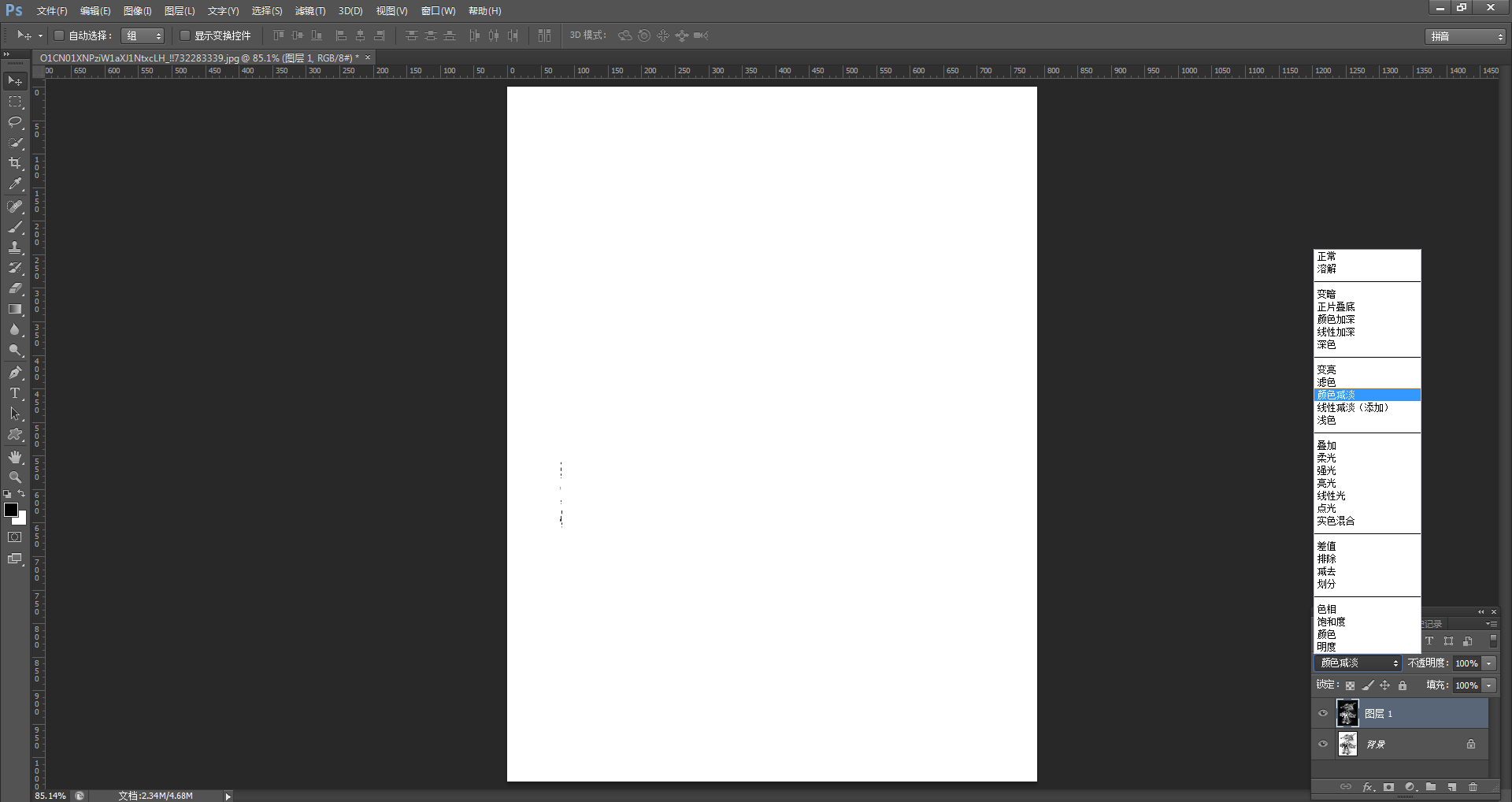Click the zoom percentage field 85.14%

click(x=50, y=796)
